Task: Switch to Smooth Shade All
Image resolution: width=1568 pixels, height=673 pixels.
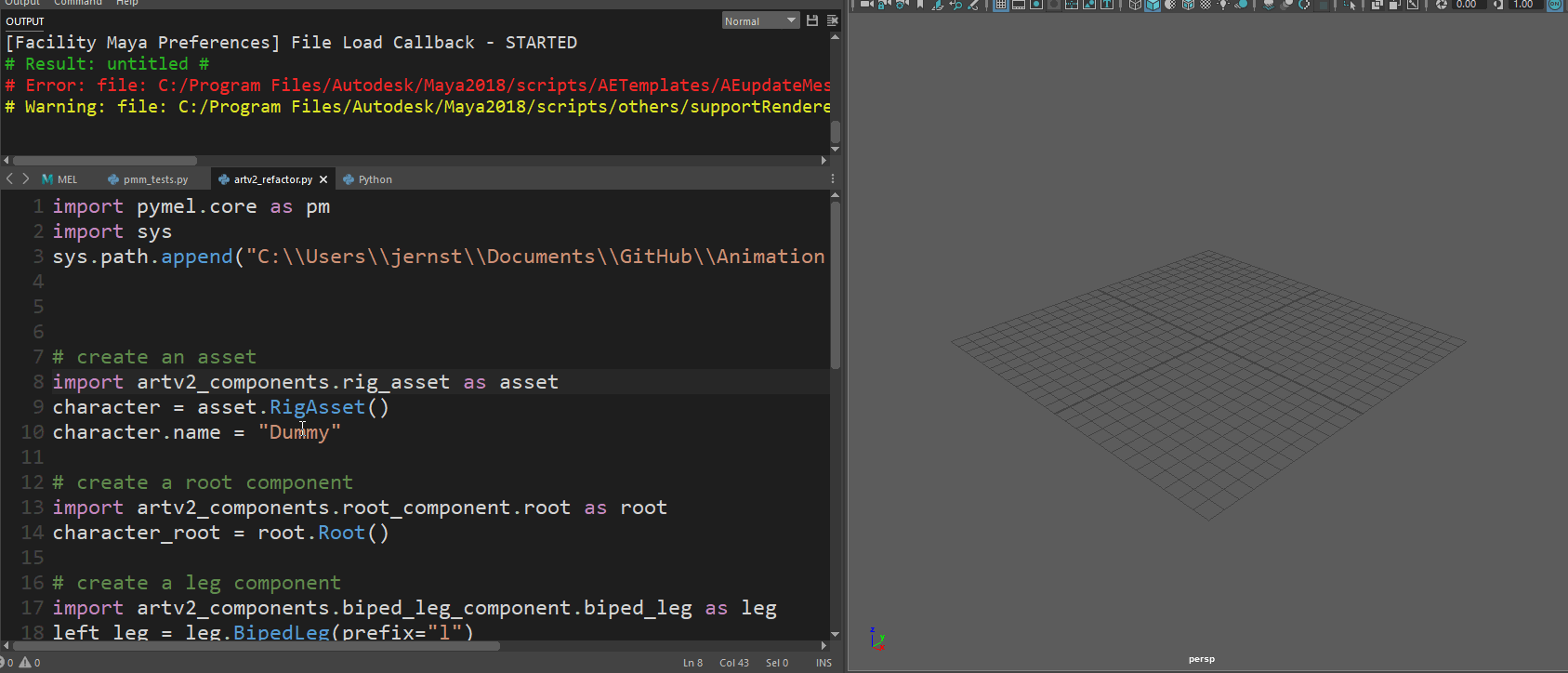Action: pyautogui.click(x=1153, y=5)
